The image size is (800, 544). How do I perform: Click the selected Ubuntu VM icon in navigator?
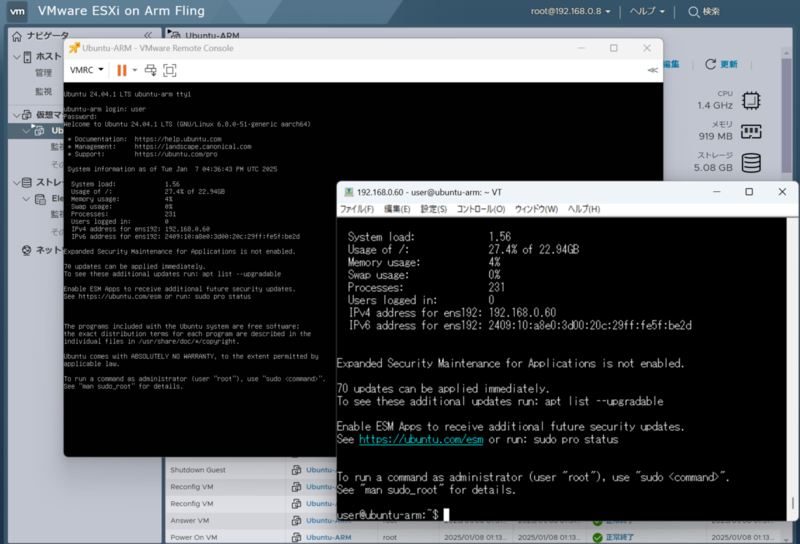pyautogui.click(x=38, y=130)
